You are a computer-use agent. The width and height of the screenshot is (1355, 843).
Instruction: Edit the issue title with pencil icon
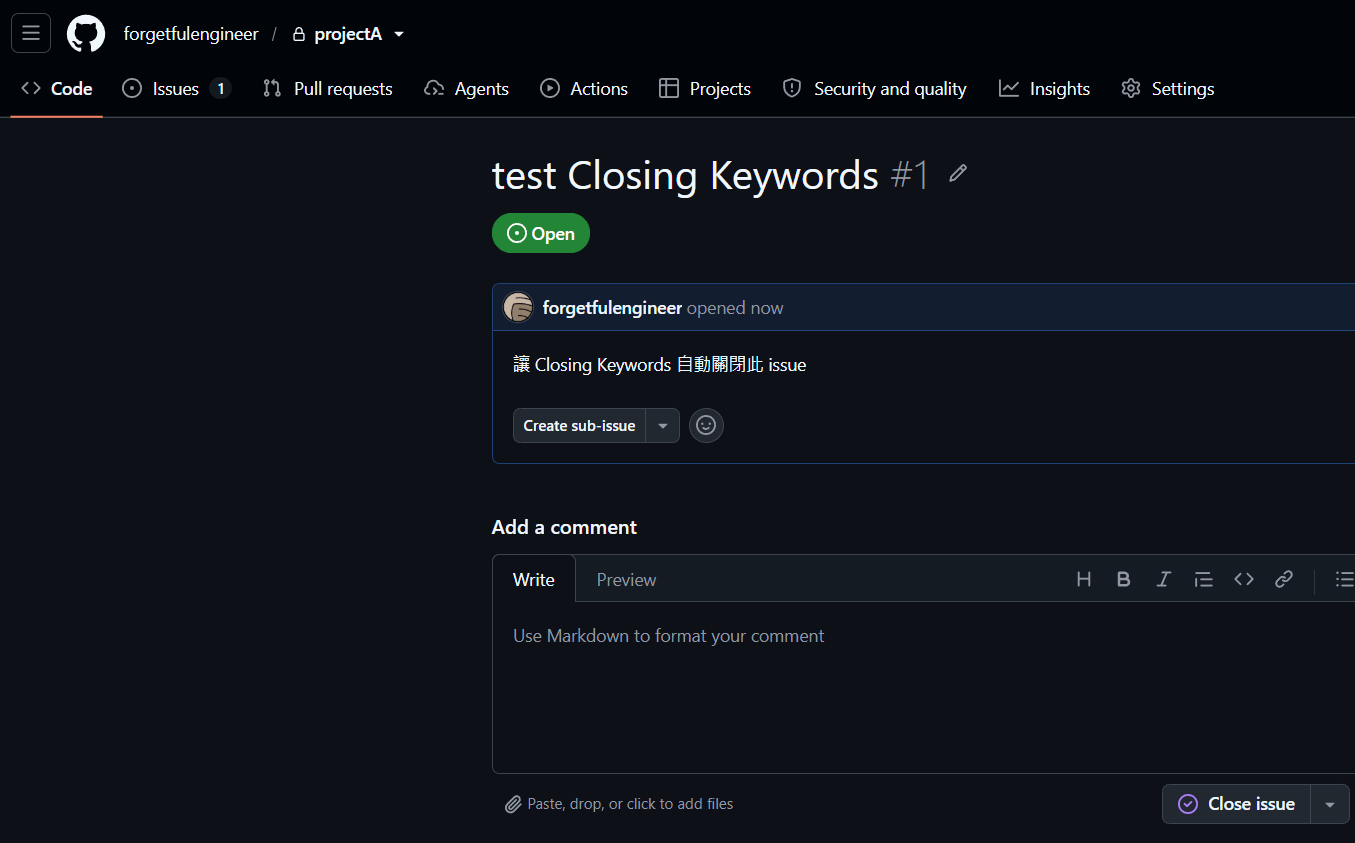click(x=958, y=174)
